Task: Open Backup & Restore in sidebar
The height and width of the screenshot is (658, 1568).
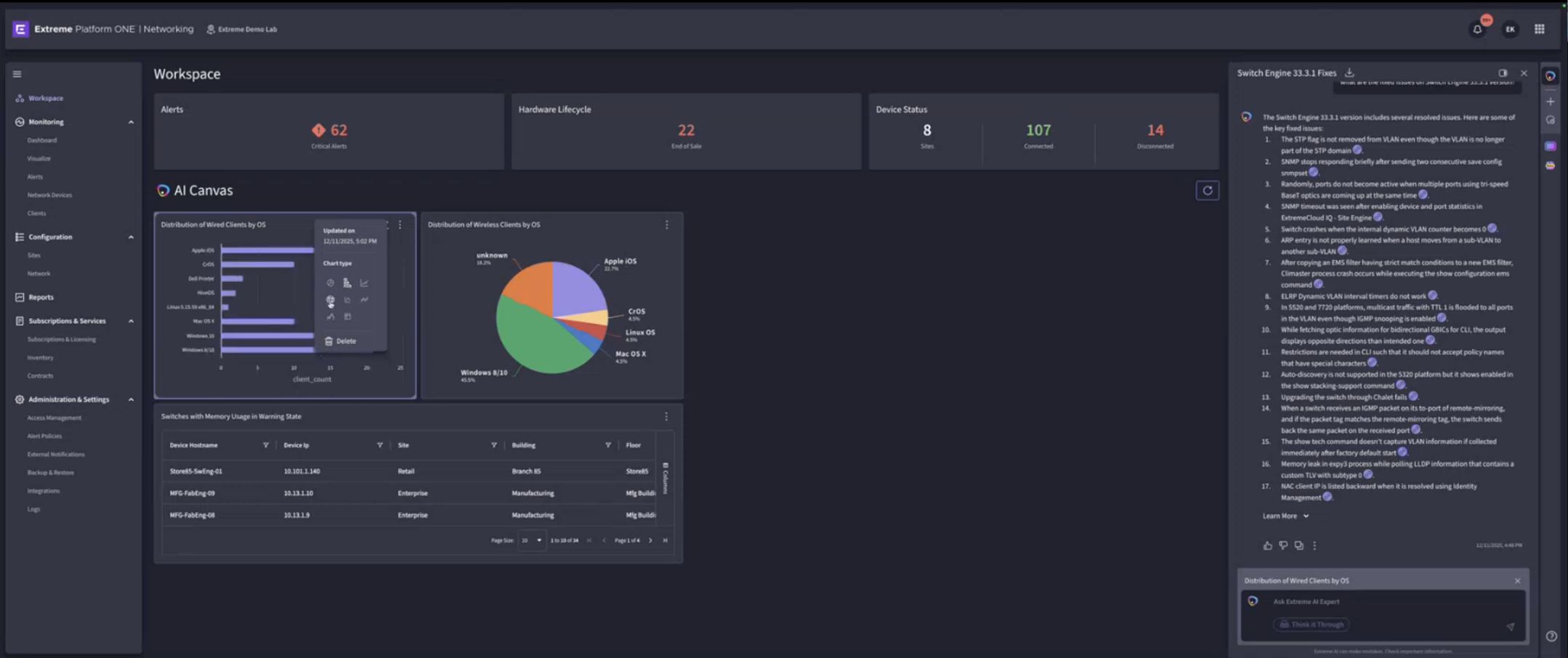Action: pos(50,473)
